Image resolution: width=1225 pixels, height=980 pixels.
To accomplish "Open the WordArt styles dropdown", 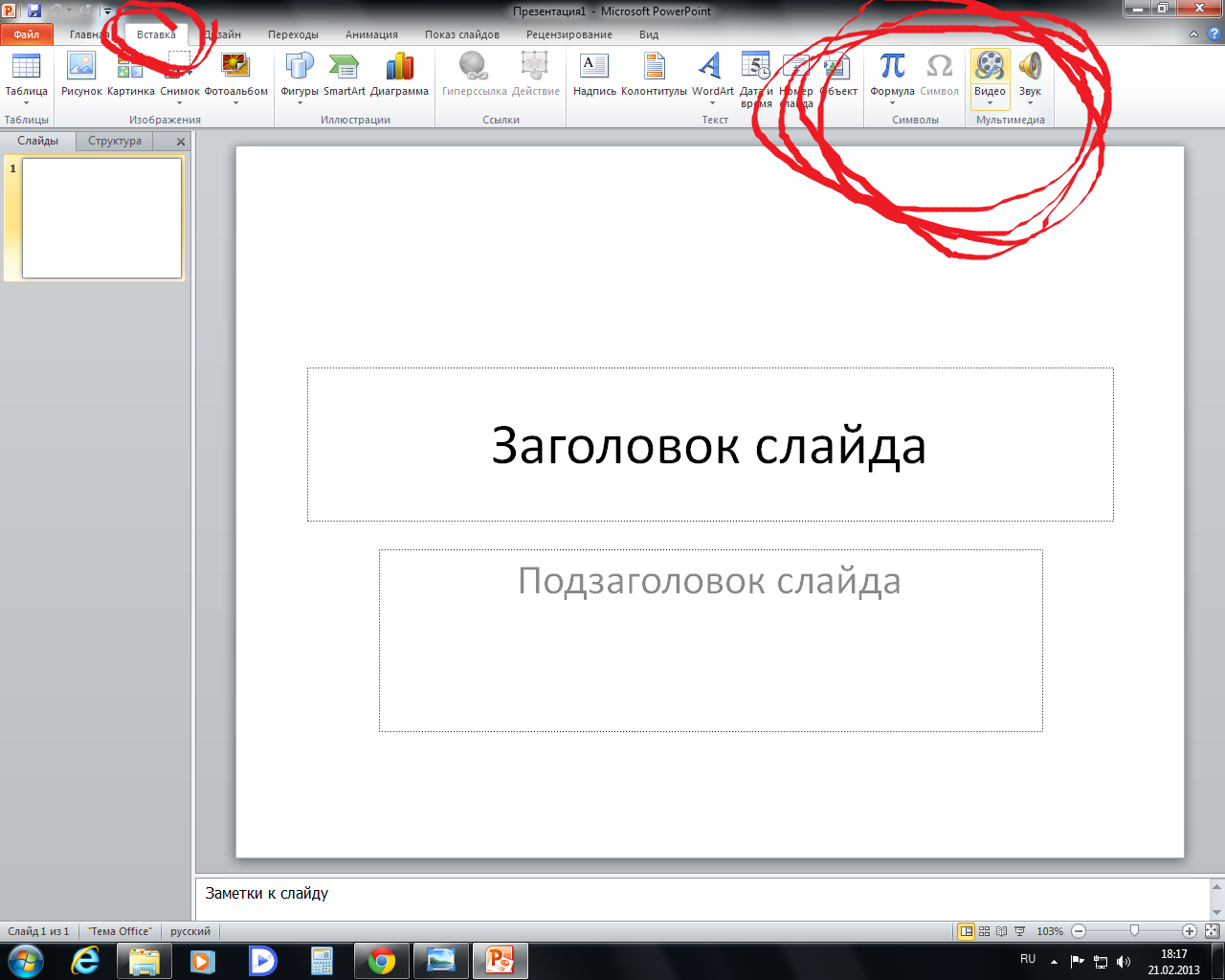I will 713,102.
